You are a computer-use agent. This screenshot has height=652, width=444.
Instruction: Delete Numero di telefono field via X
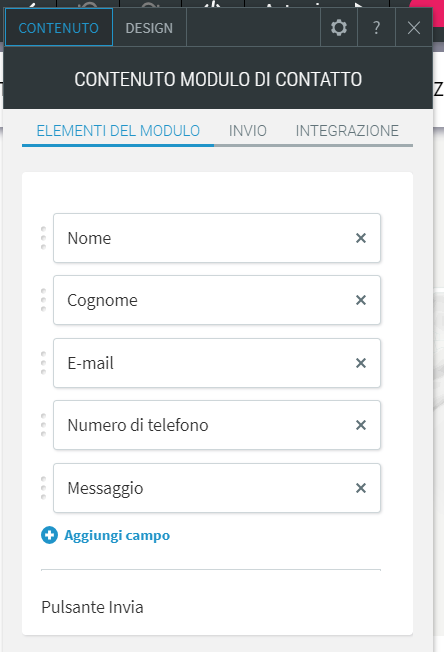tap(361, 425)
